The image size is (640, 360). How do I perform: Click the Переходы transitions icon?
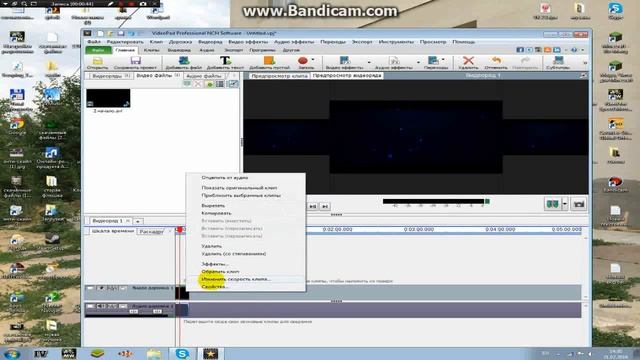coord(433,61)
